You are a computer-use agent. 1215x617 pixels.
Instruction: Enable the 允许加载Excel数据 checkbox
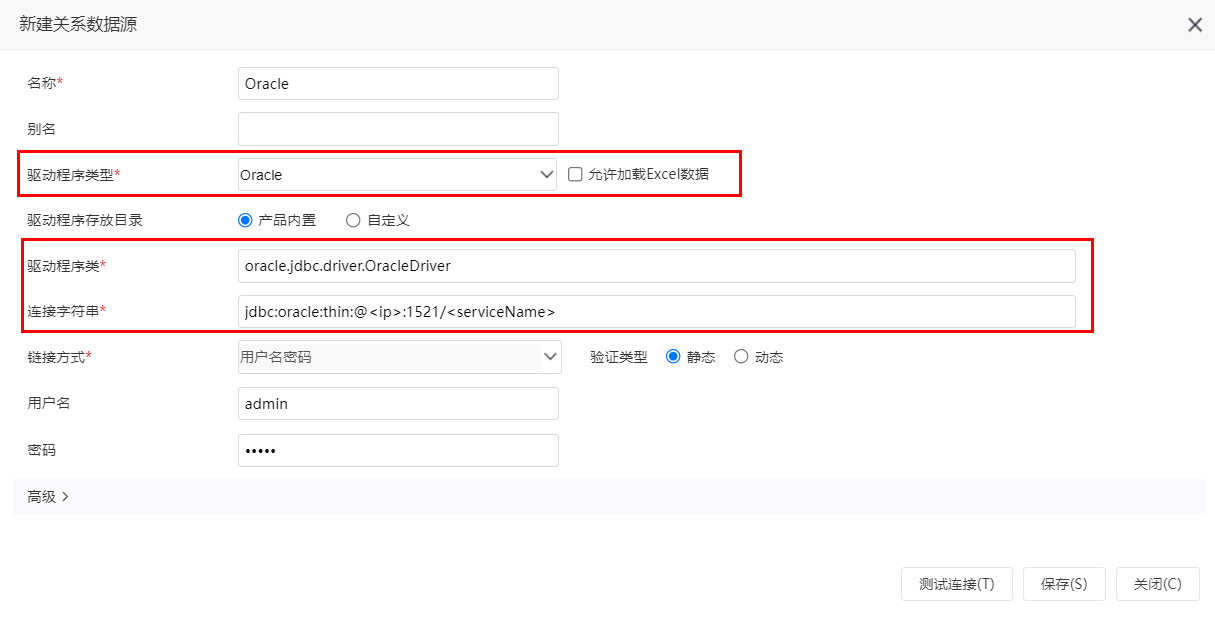pyautogui.click(x=575, y=174)
